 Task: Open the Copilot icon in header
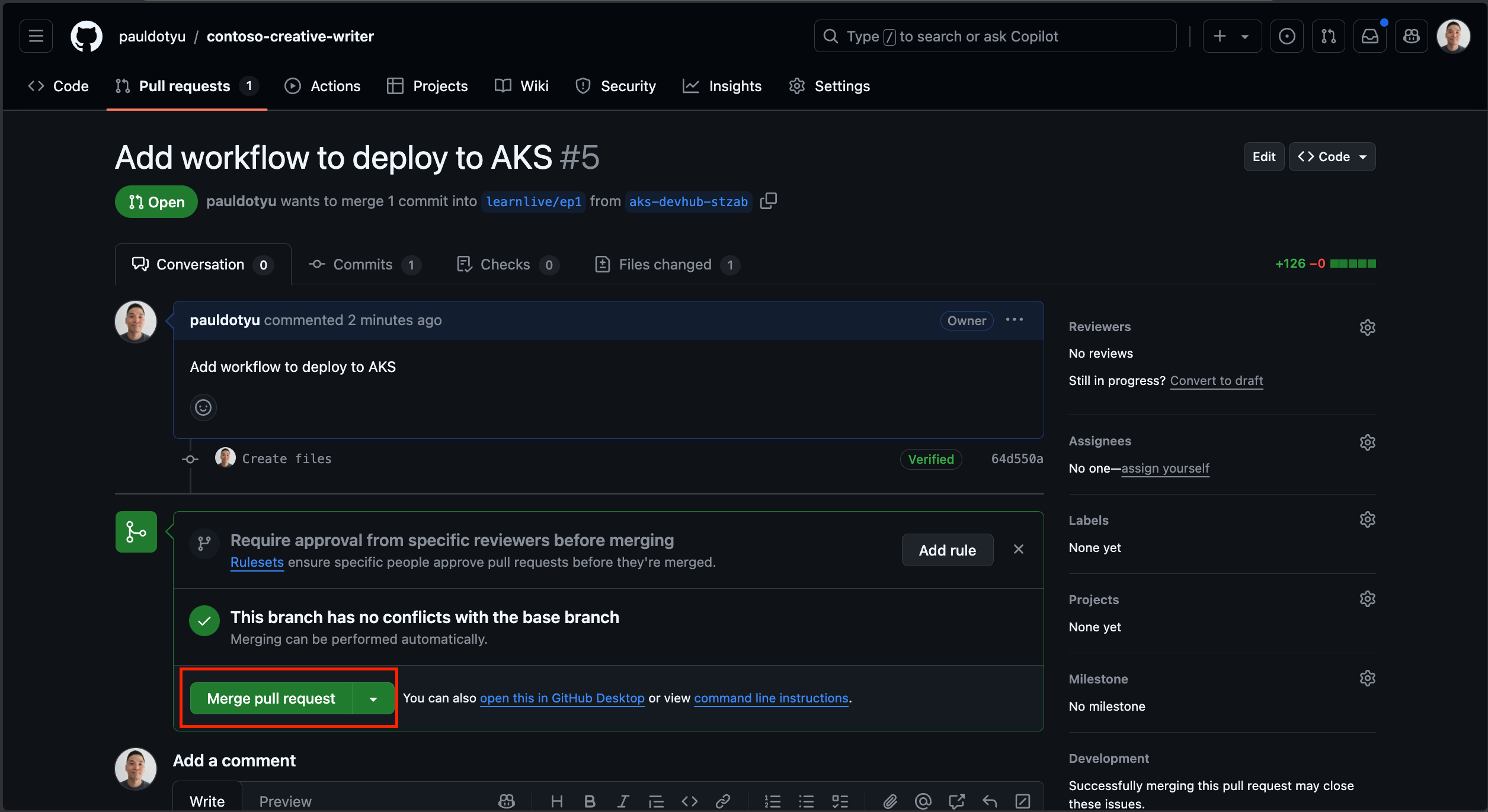[1411, 36]
